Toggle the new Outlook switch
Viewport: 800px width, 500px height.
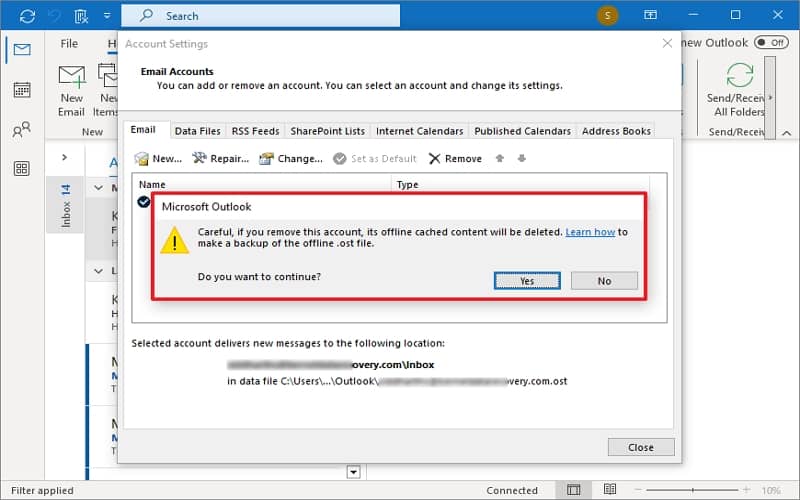coord(771,42)
